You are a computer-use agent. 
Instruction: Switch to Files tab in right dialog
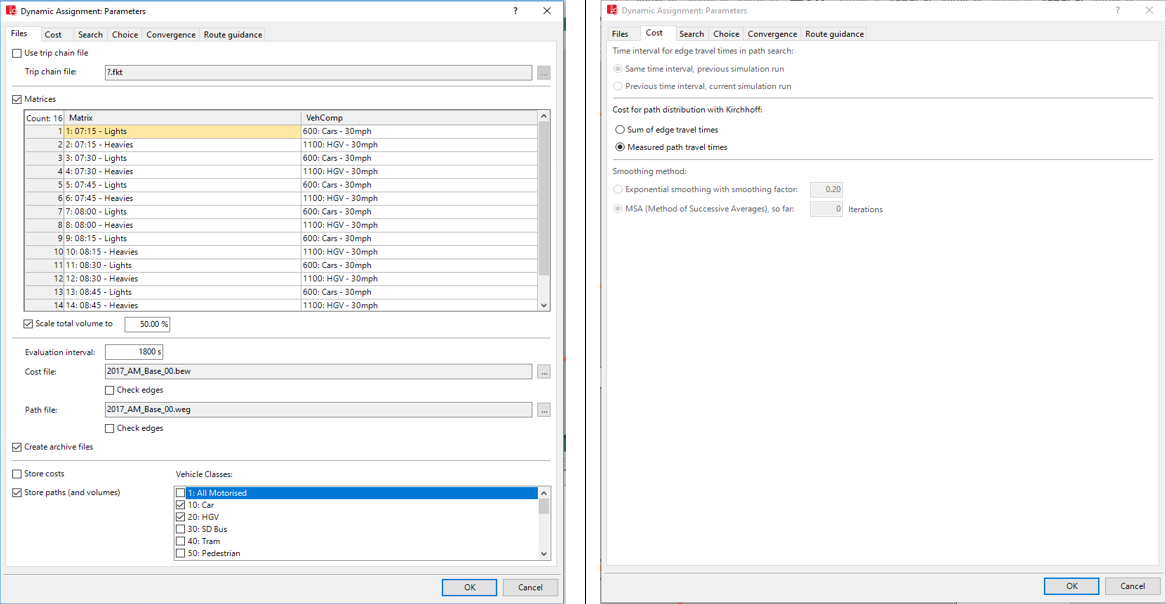620,34
